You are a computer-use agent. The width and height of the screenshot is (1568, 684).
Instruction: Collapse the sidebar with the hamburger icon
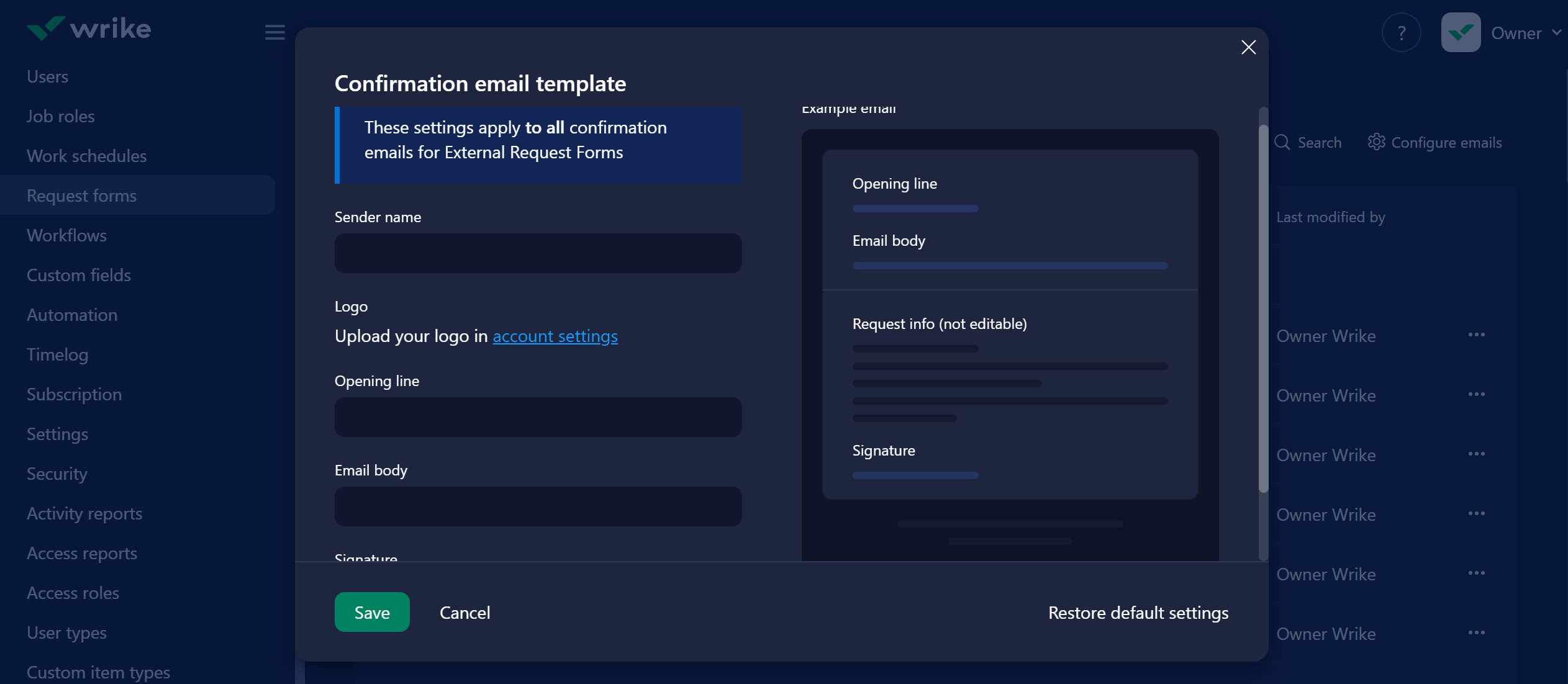(x=274, y=32)
